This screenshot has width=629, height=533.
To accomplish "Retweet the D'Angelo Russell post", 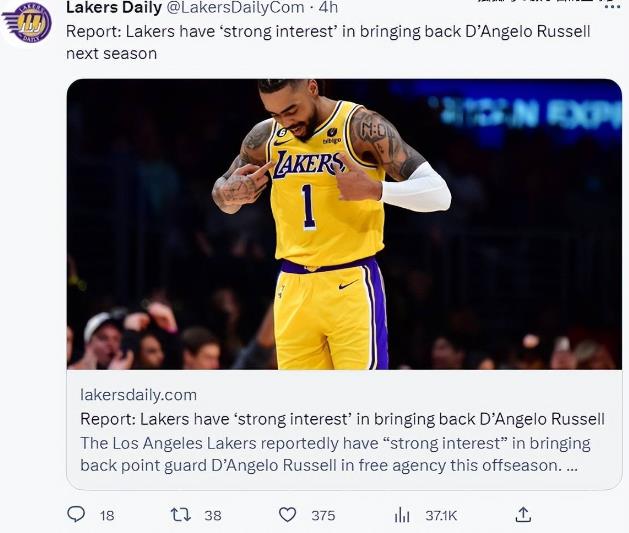I will coord(181,515).
